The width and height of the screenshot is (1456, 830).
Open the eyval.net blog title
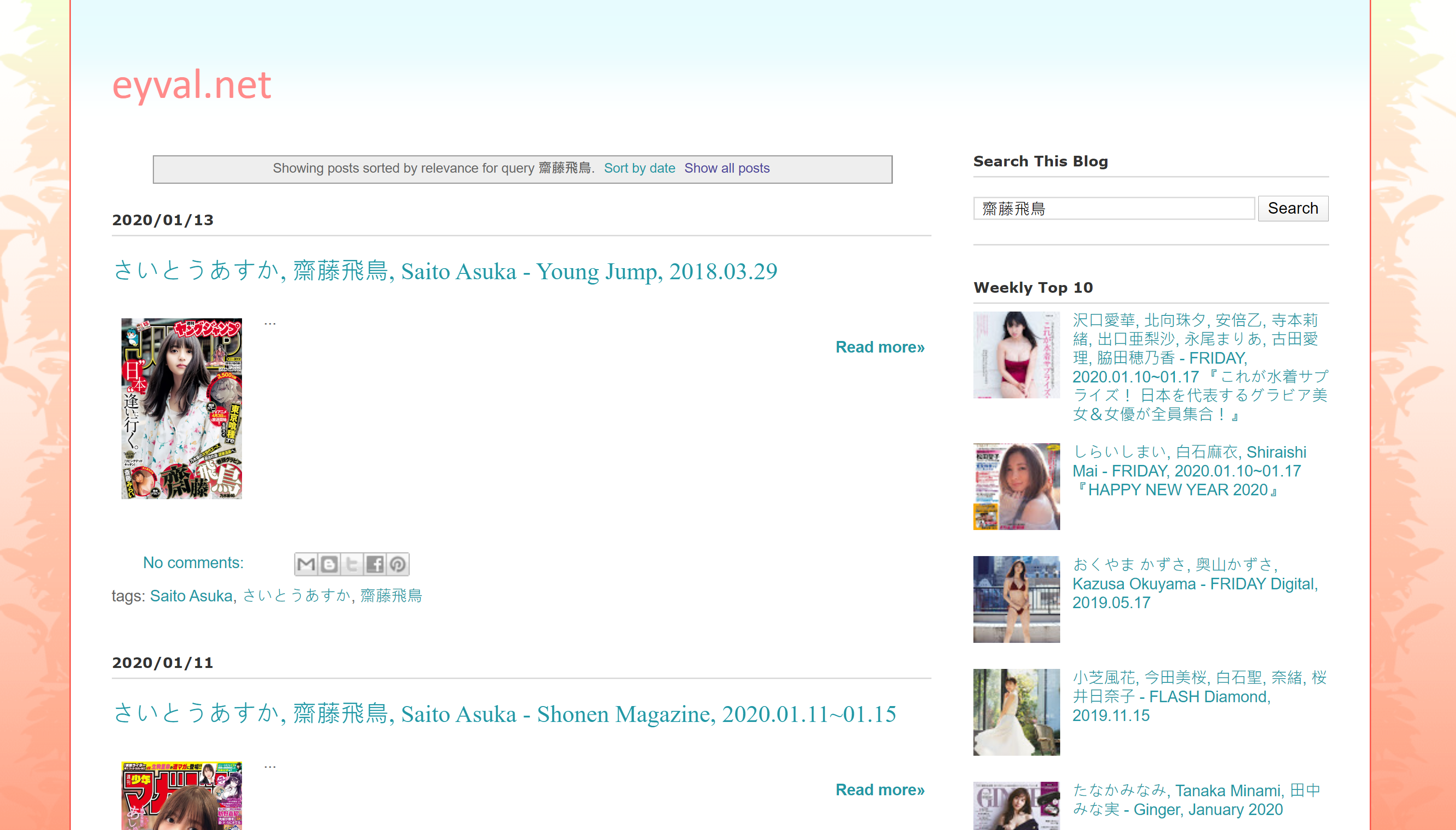[x=191, y=84]
